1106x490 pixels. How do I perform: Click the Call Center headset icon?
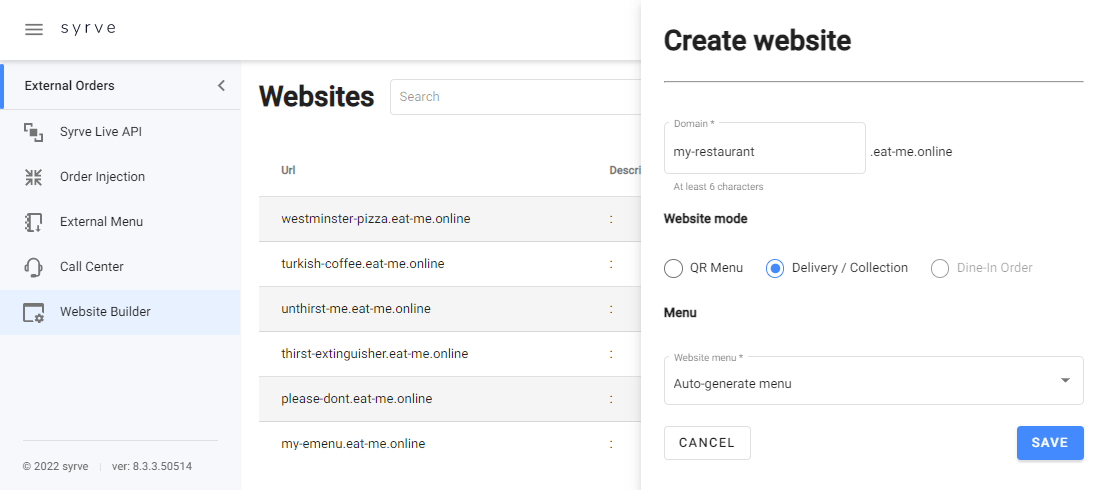click(34, 267)
